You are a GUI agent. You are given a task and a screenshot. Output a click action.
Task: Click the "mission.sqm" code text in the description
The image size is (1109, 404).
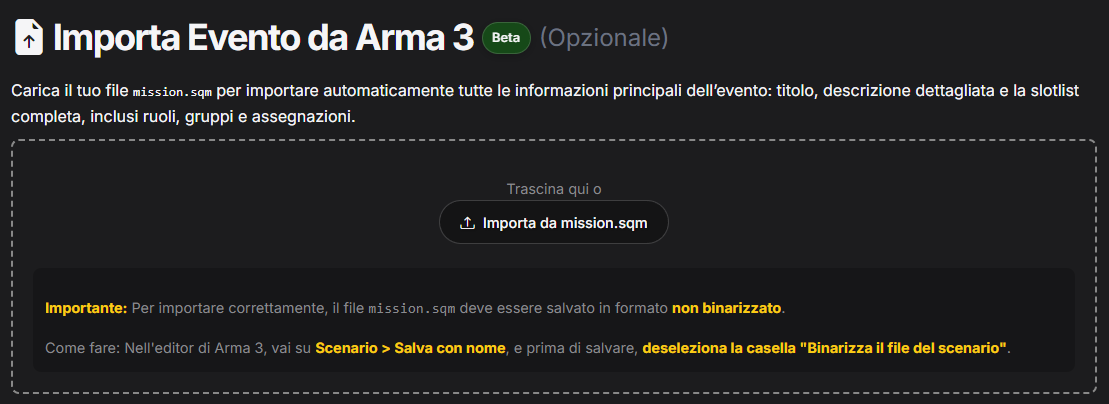172,91
